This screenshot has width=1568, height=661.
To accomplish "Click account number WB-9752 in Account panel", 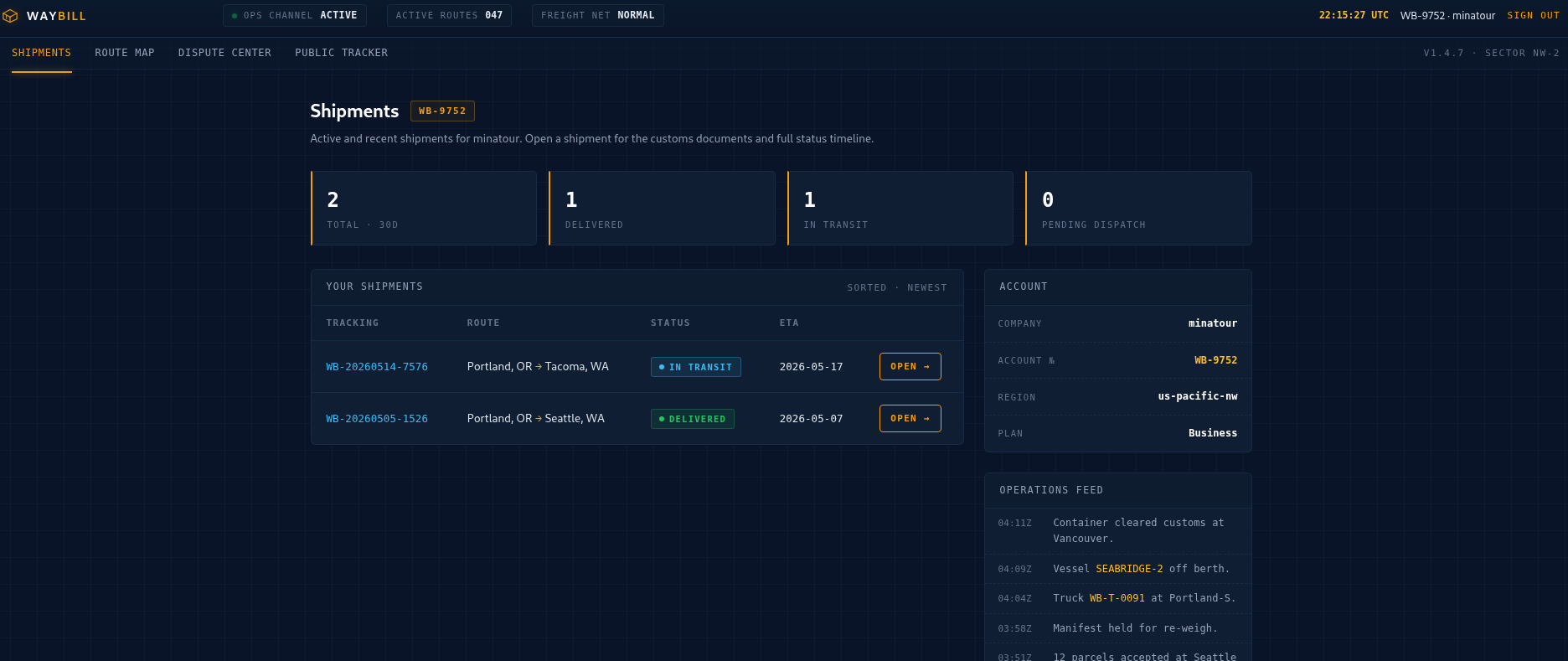I will click(1215, 360).
